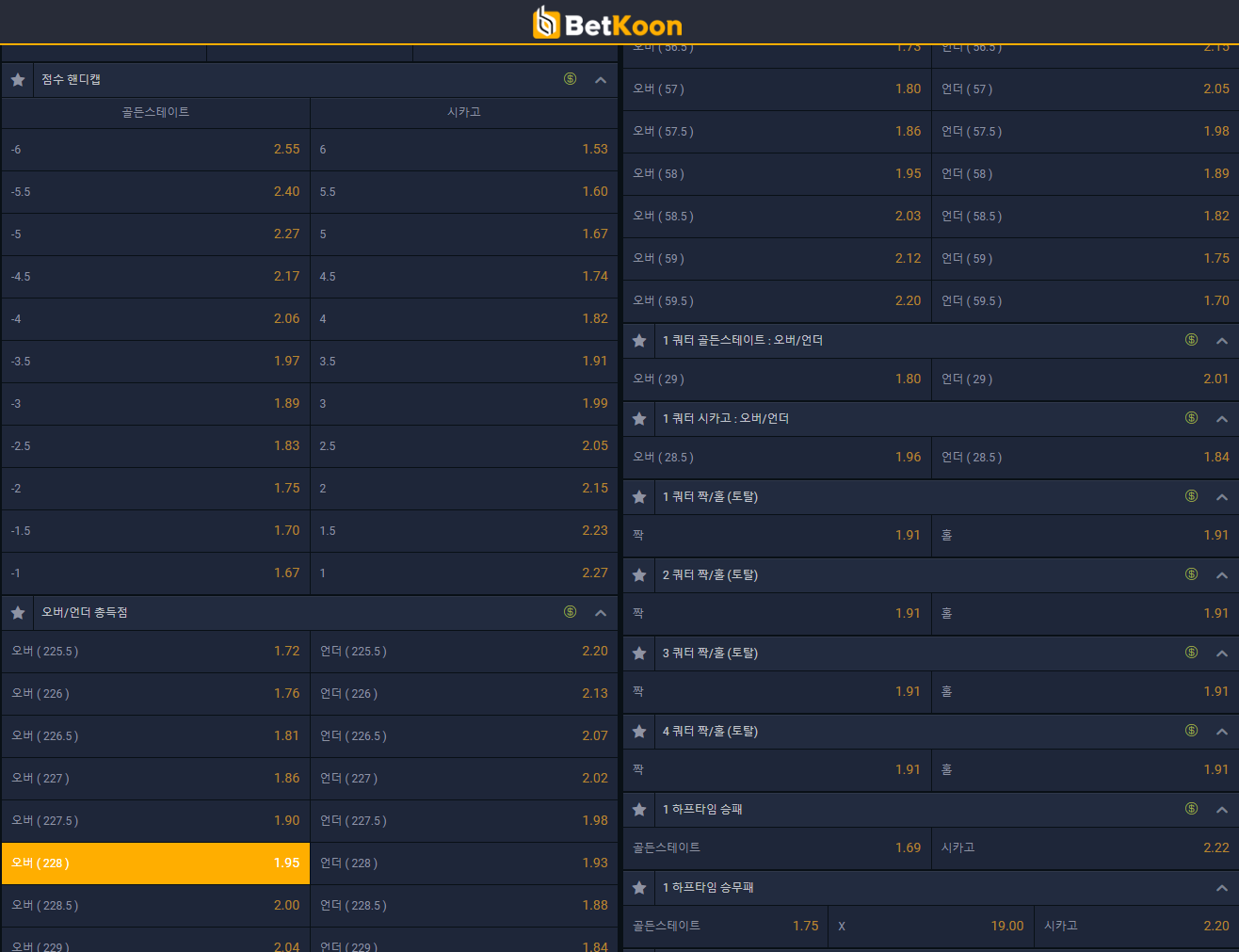Collapse the 1 하프타임 승무패 section

1221,888
